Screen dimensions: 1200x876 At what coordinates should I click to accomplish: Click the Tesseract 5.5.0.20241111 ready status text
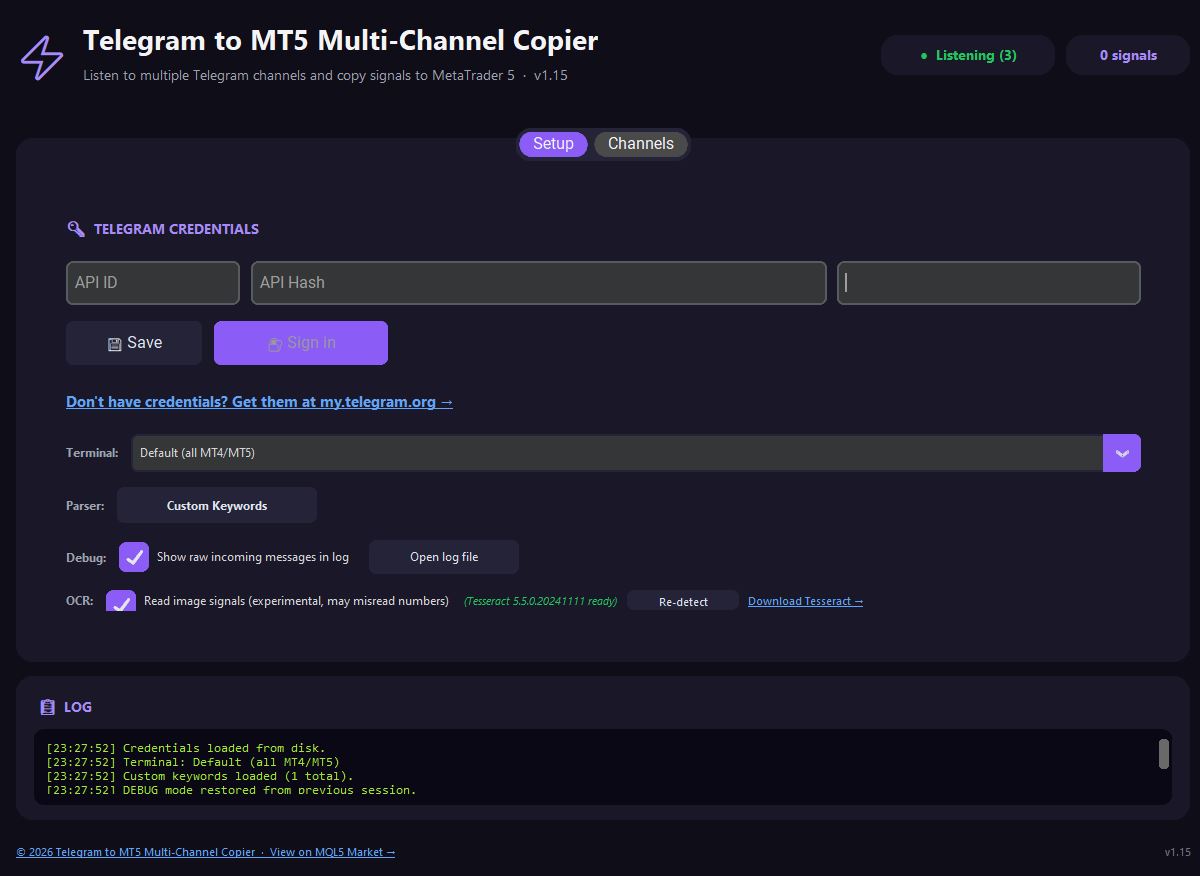coord(540,601)
